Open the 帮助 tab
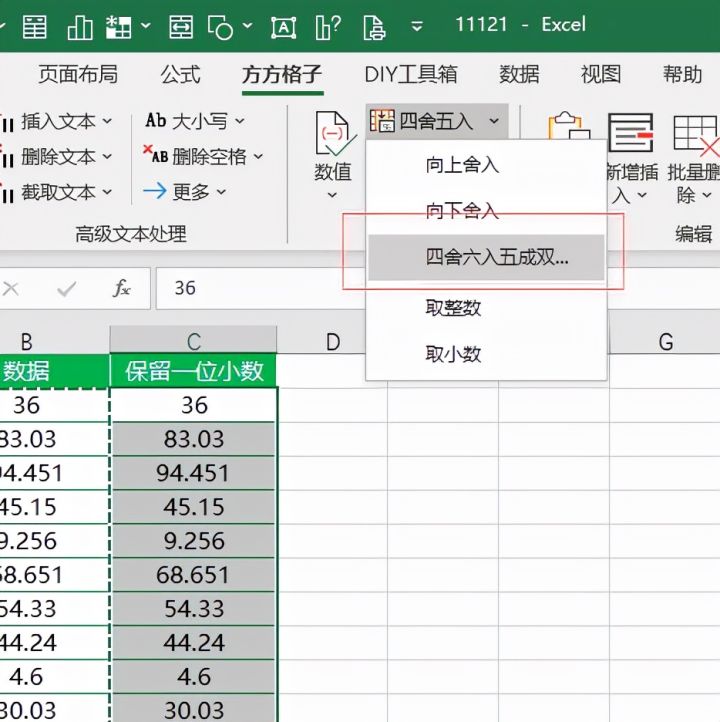The height and width of the screenshot is (722, 720). pos(682,75)
